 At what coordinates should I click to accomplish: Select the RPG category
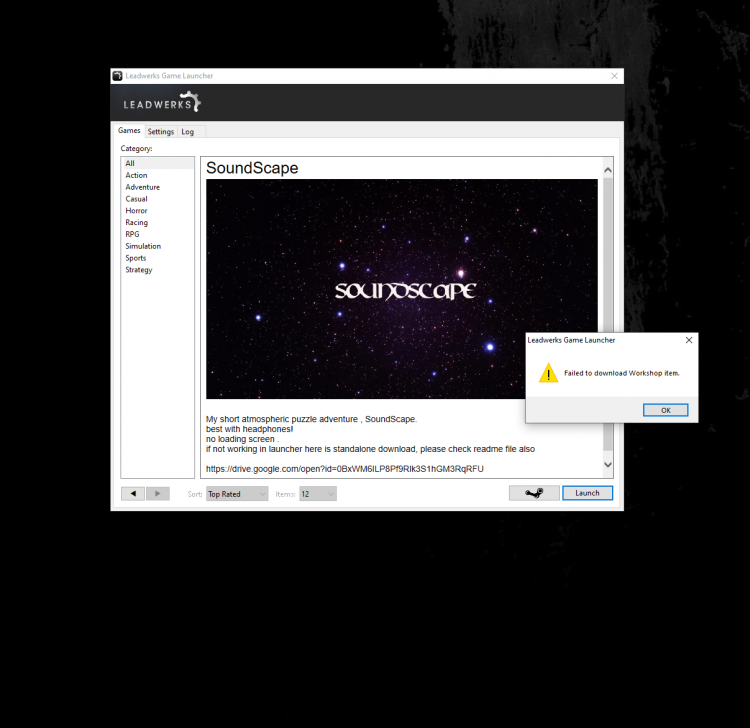pos(157,234)
